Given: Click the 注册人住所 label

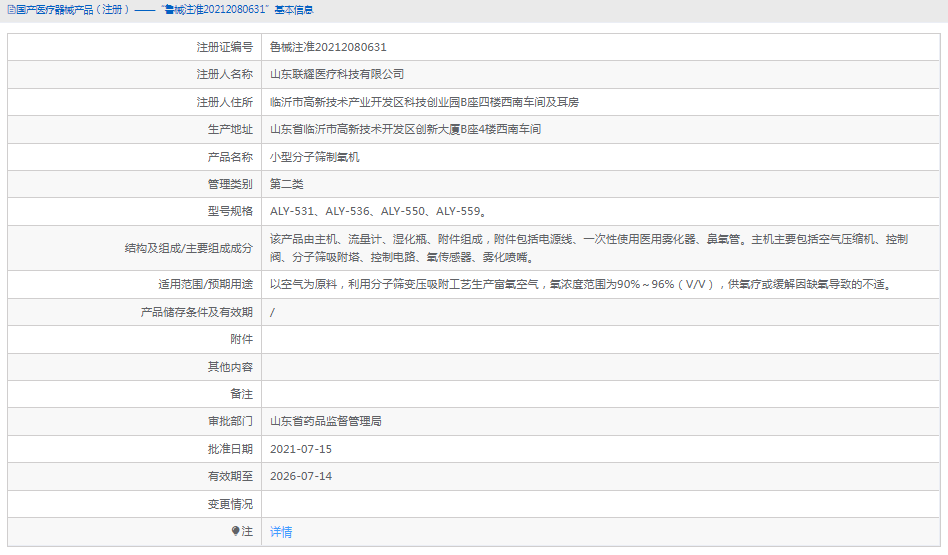Looking at the screenshot, I should [224, 102].
